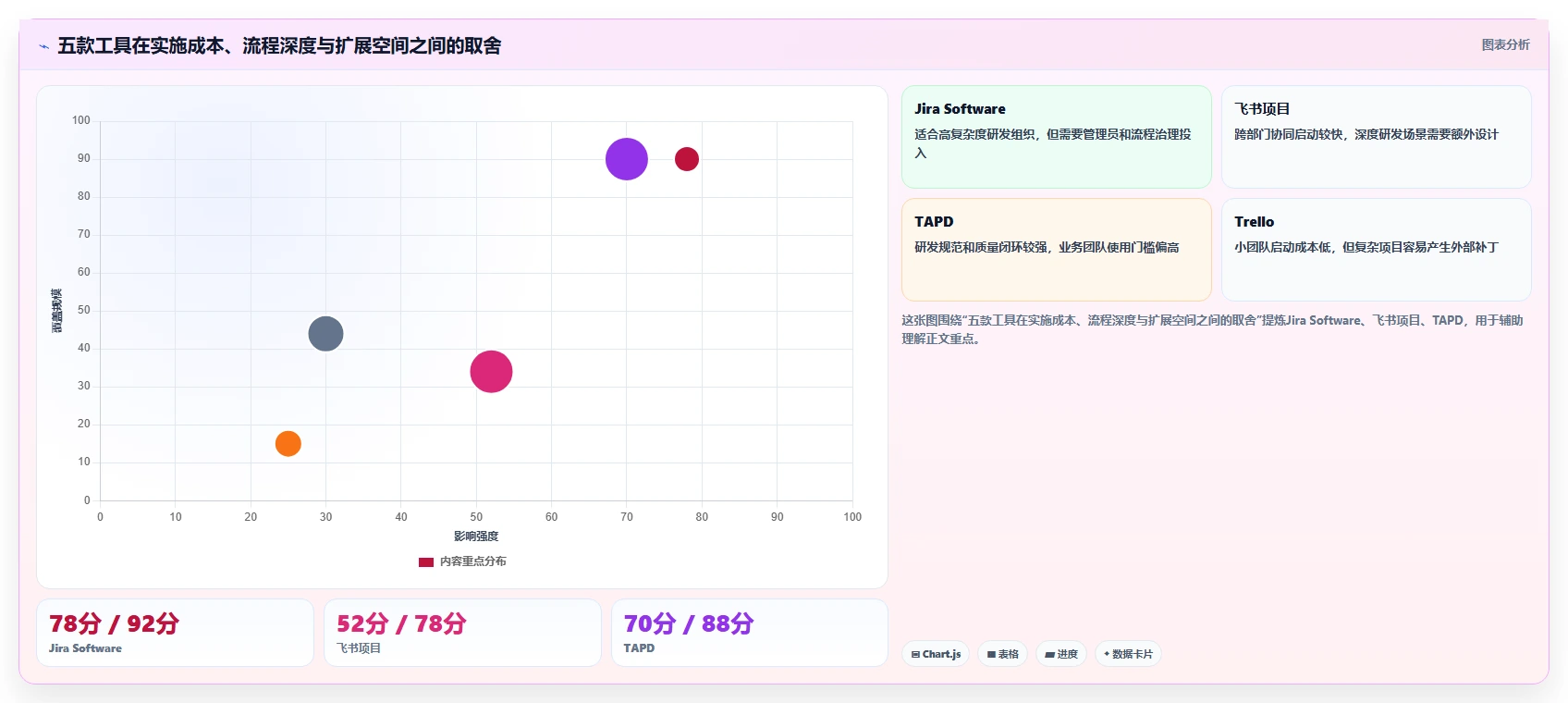Click the 飞书项目 heading in the top-right card
The height and width of the screenshot is (703, 1568).
click(1262, 109)
